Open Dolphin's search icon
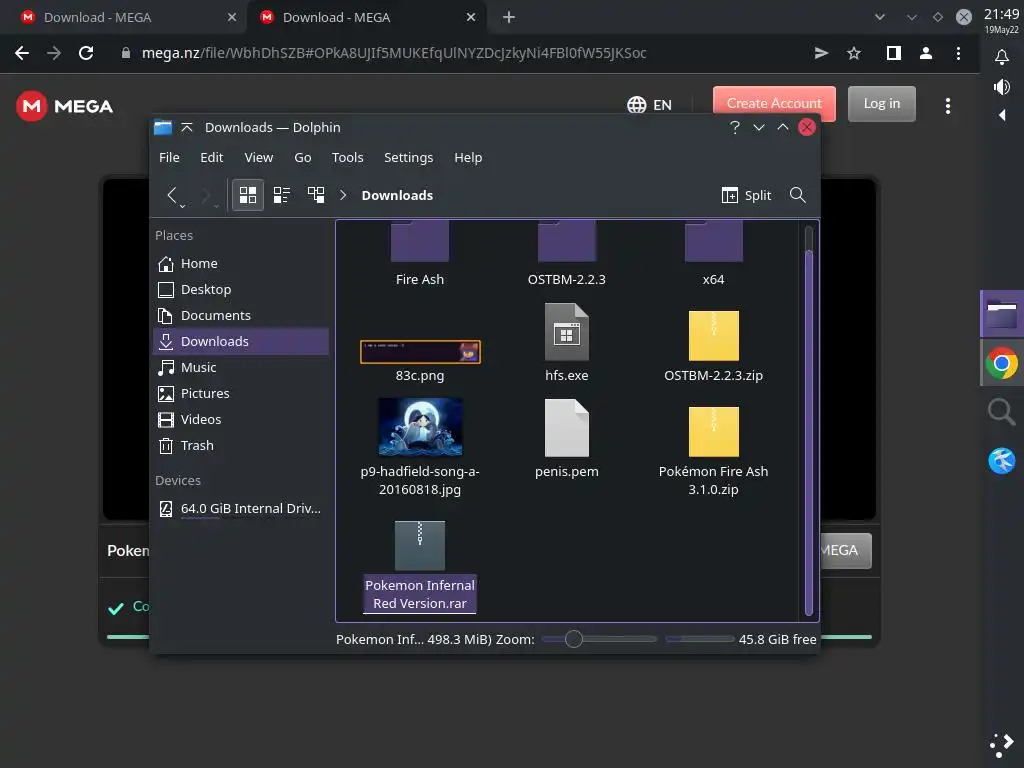The height and width of the screenshot is (768, 1024). [x=797, y=195]
